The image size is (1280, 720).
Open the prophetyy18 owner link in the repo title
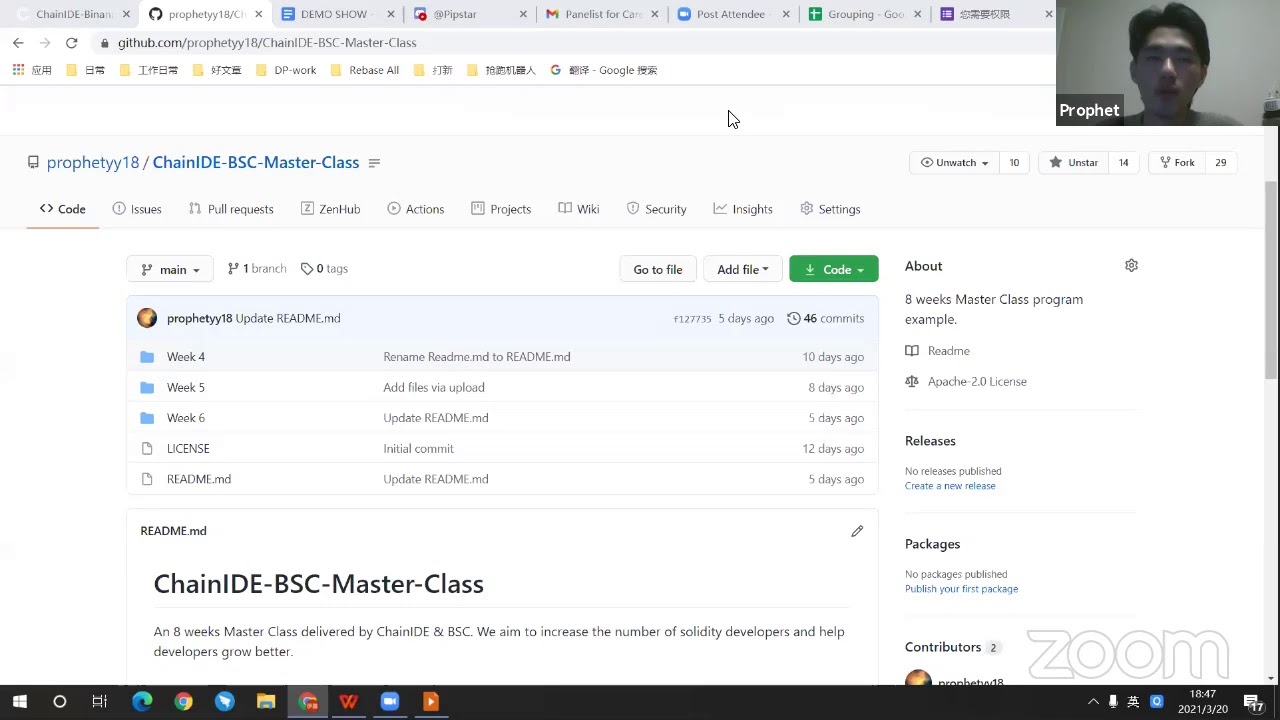pos(93,163)
